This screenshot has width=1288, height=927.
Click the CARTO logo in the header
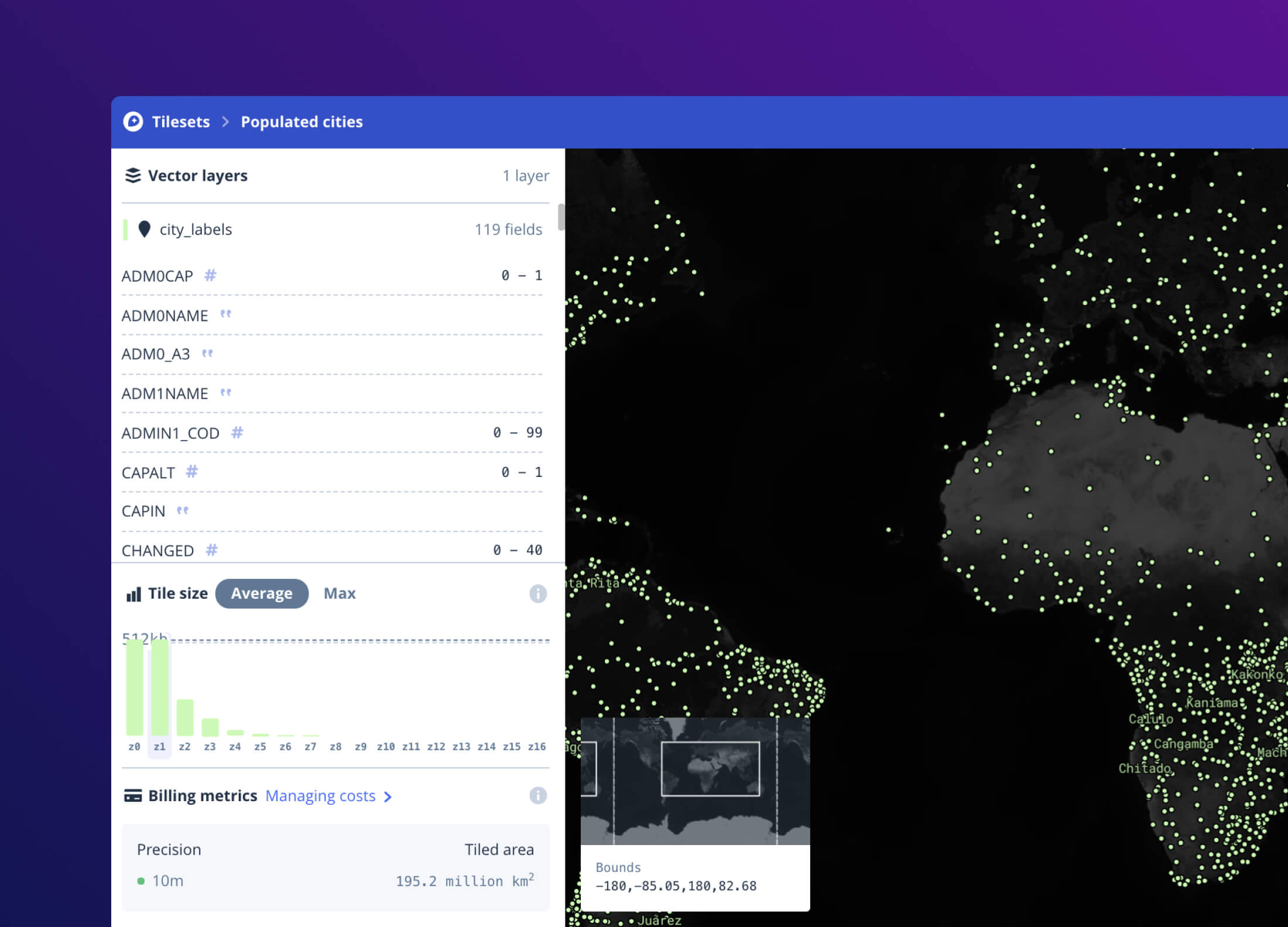pos(133,122)
